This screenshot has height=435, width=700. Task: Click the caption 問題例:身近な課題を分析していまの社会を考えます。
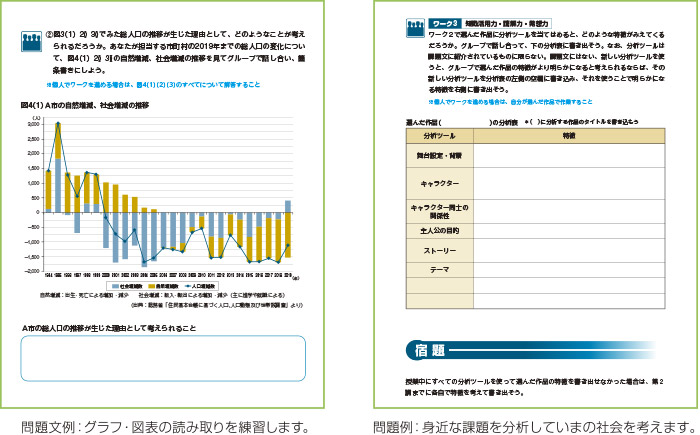(536, 427)
